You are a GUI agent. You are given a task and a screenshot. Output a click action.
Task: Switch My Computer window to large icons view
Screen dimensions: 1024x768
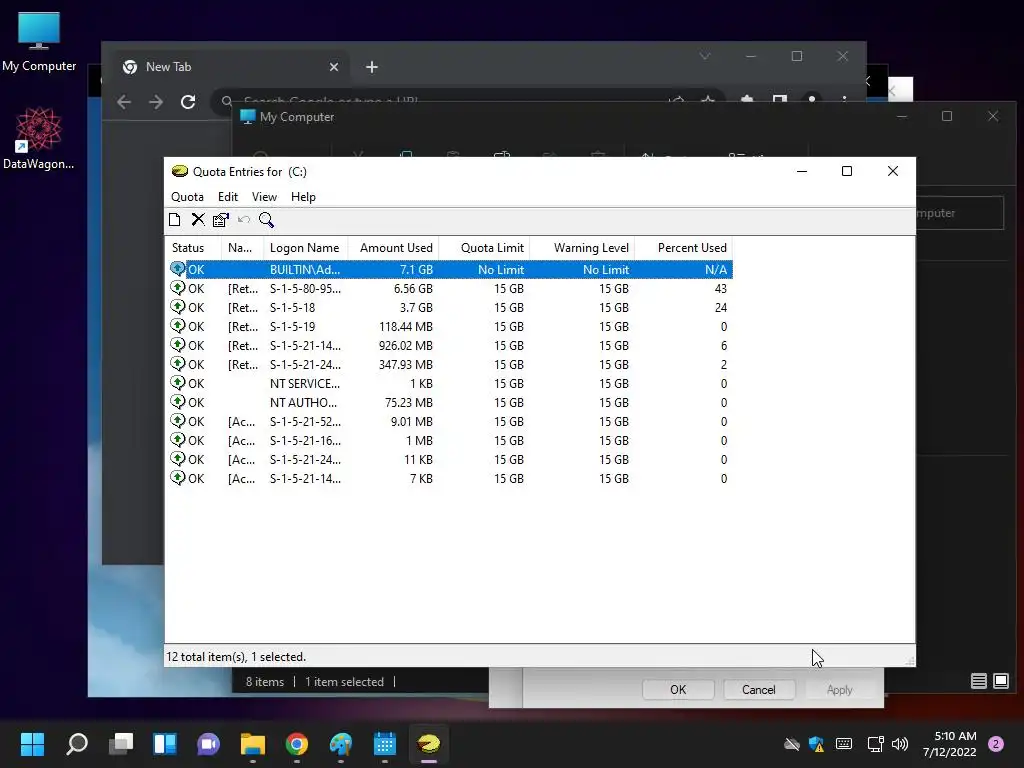1000,681
